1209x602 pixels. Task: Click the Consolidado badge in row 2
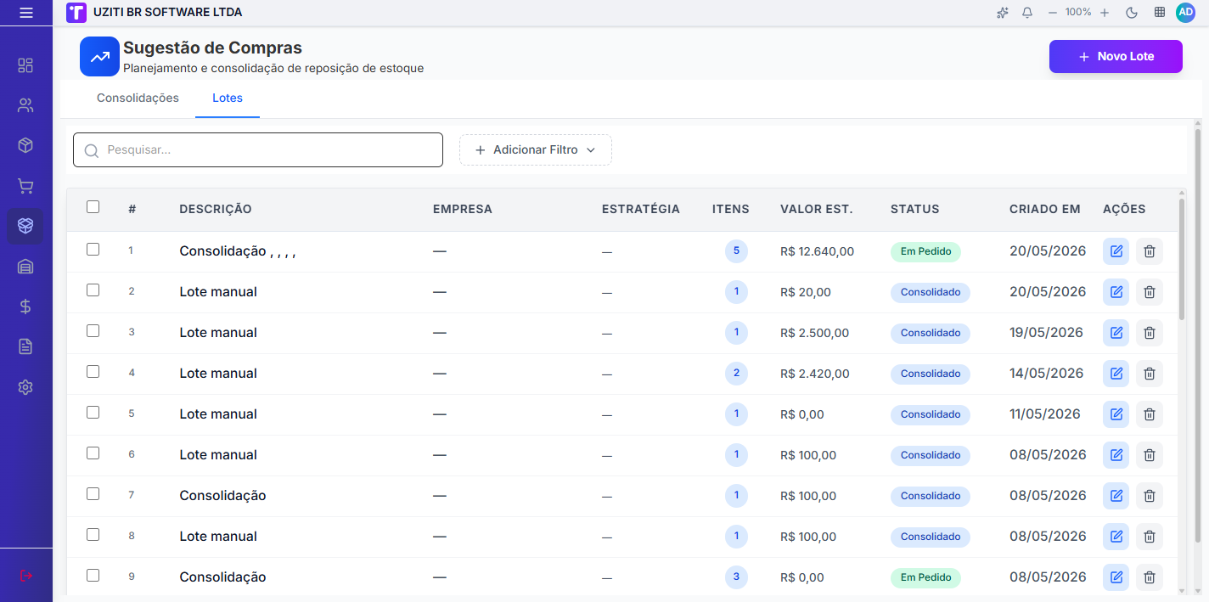(x=930, y=292)
